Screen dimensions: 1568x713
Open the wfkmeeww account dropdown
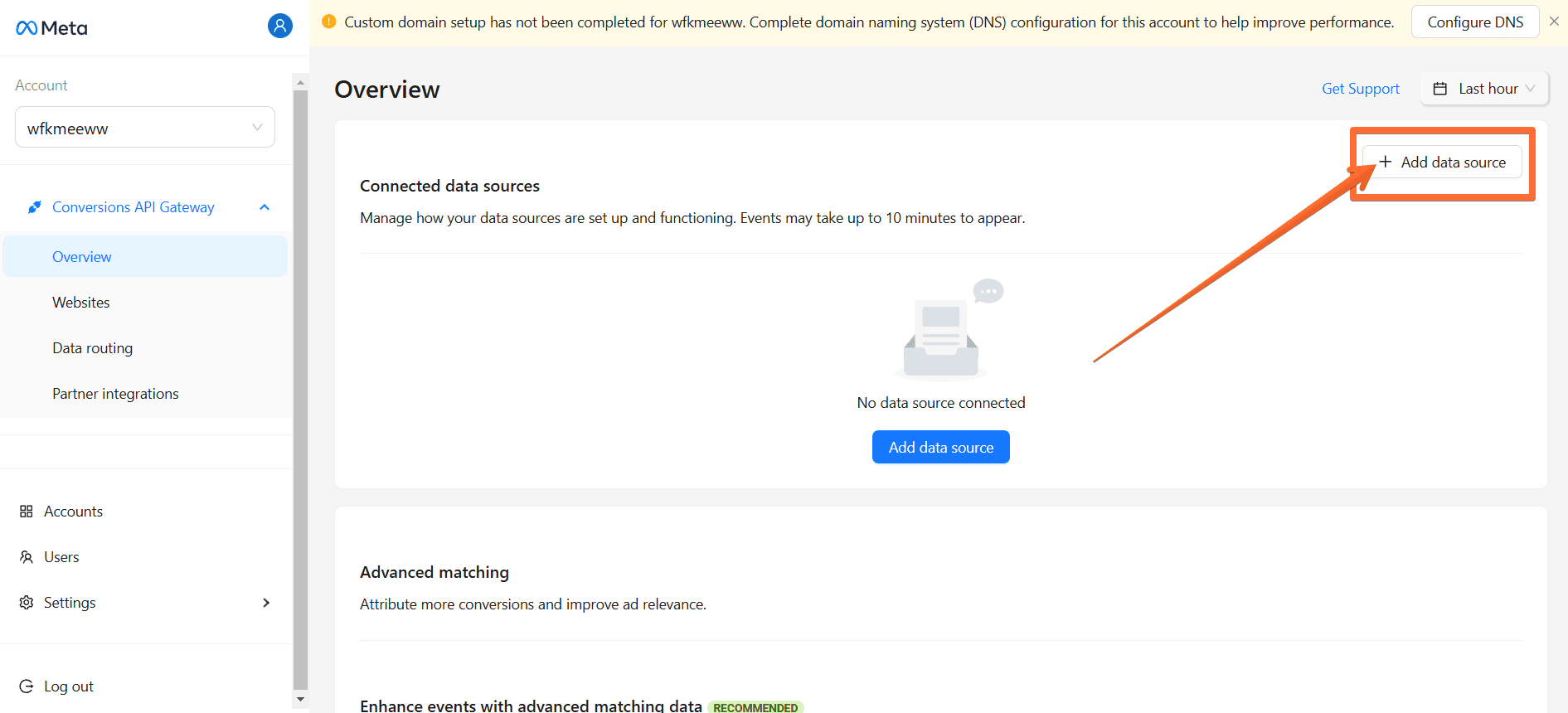(x=145, y=128)
